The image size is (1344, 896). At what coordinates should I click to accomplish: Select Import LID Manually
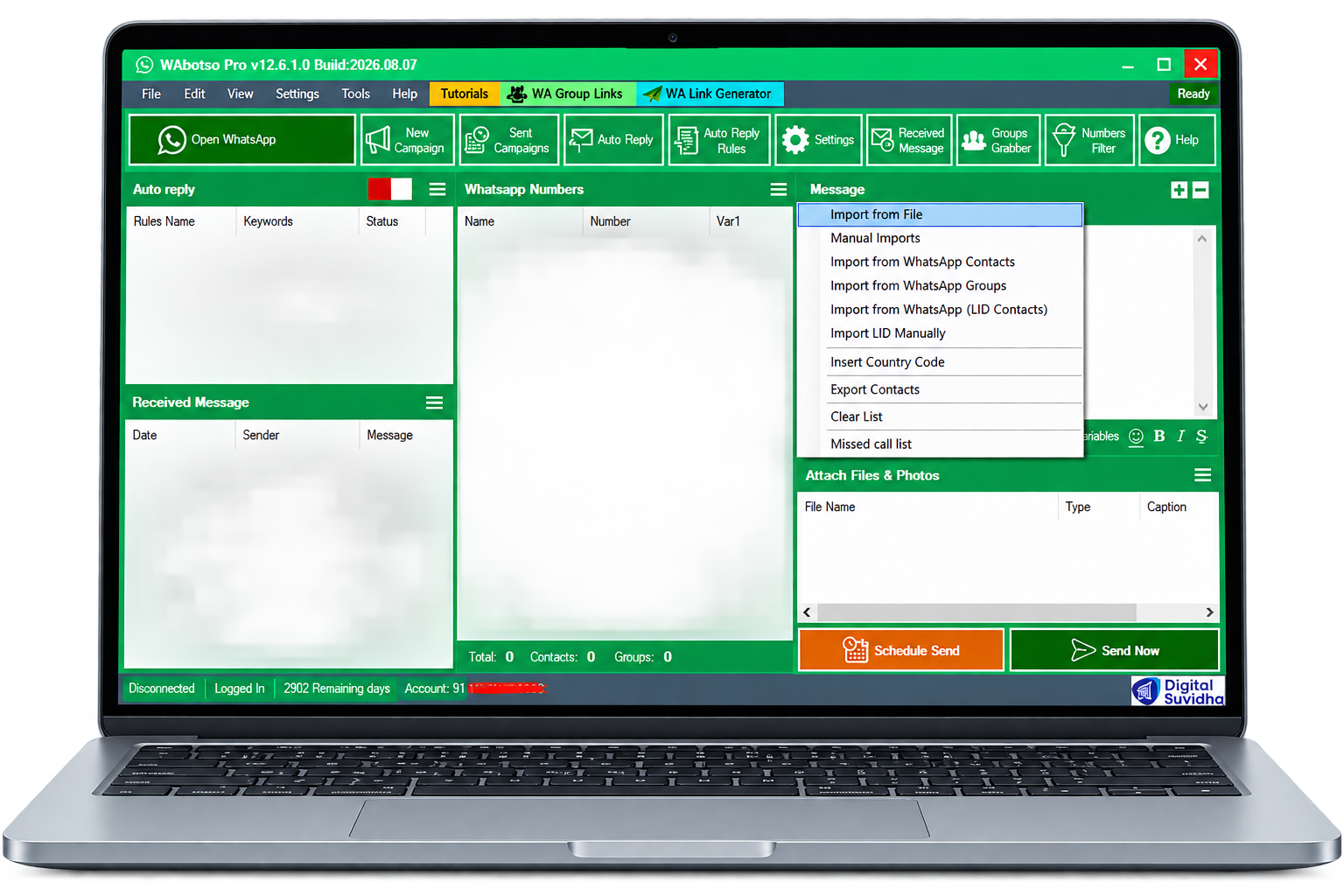point(940,333)
